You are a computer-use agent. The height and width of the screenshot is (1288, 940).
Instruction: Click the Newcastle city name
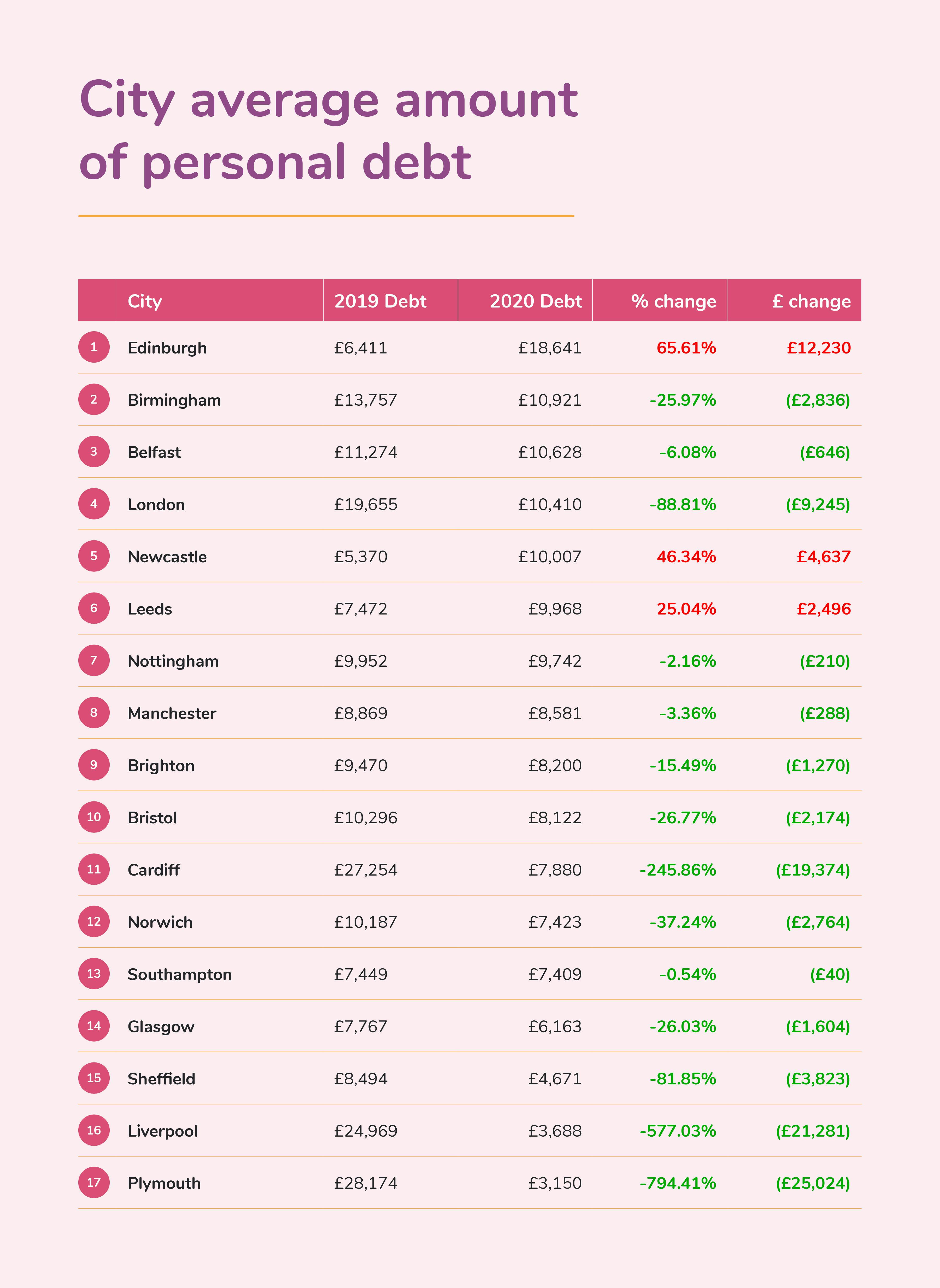pyautogui.click(x=167, y=556)
